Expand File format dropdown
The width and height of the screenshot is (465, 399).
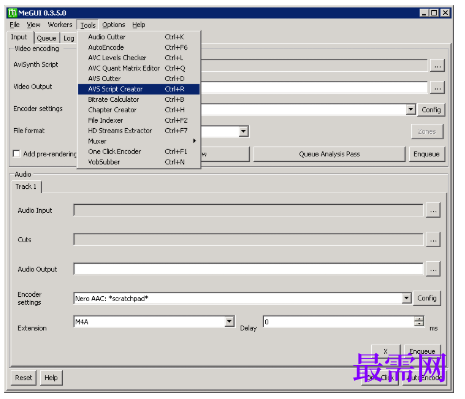click(243, 131)
